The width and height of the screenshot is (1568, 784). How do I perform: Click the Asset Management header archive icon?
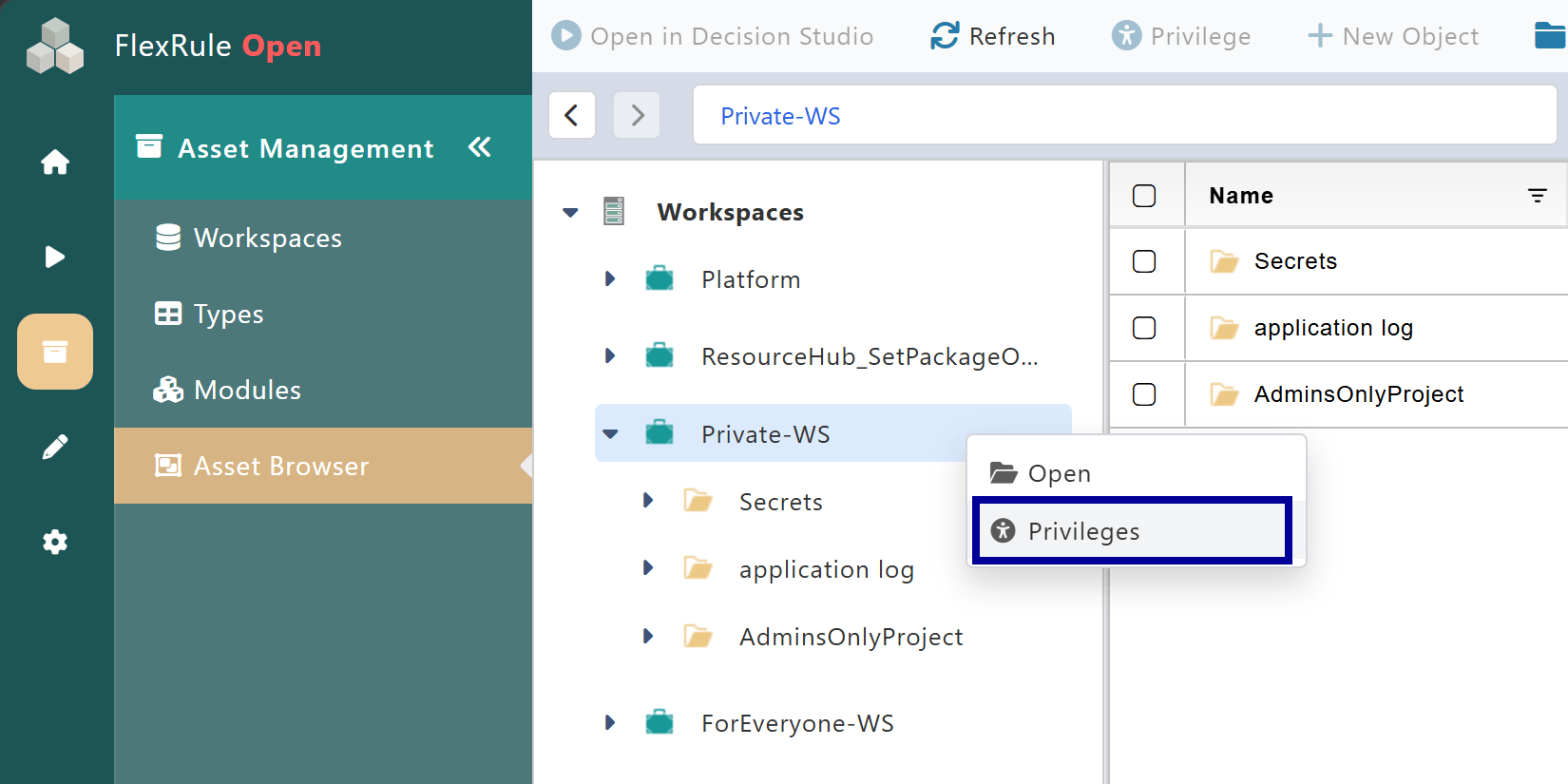tap(149, 146)
